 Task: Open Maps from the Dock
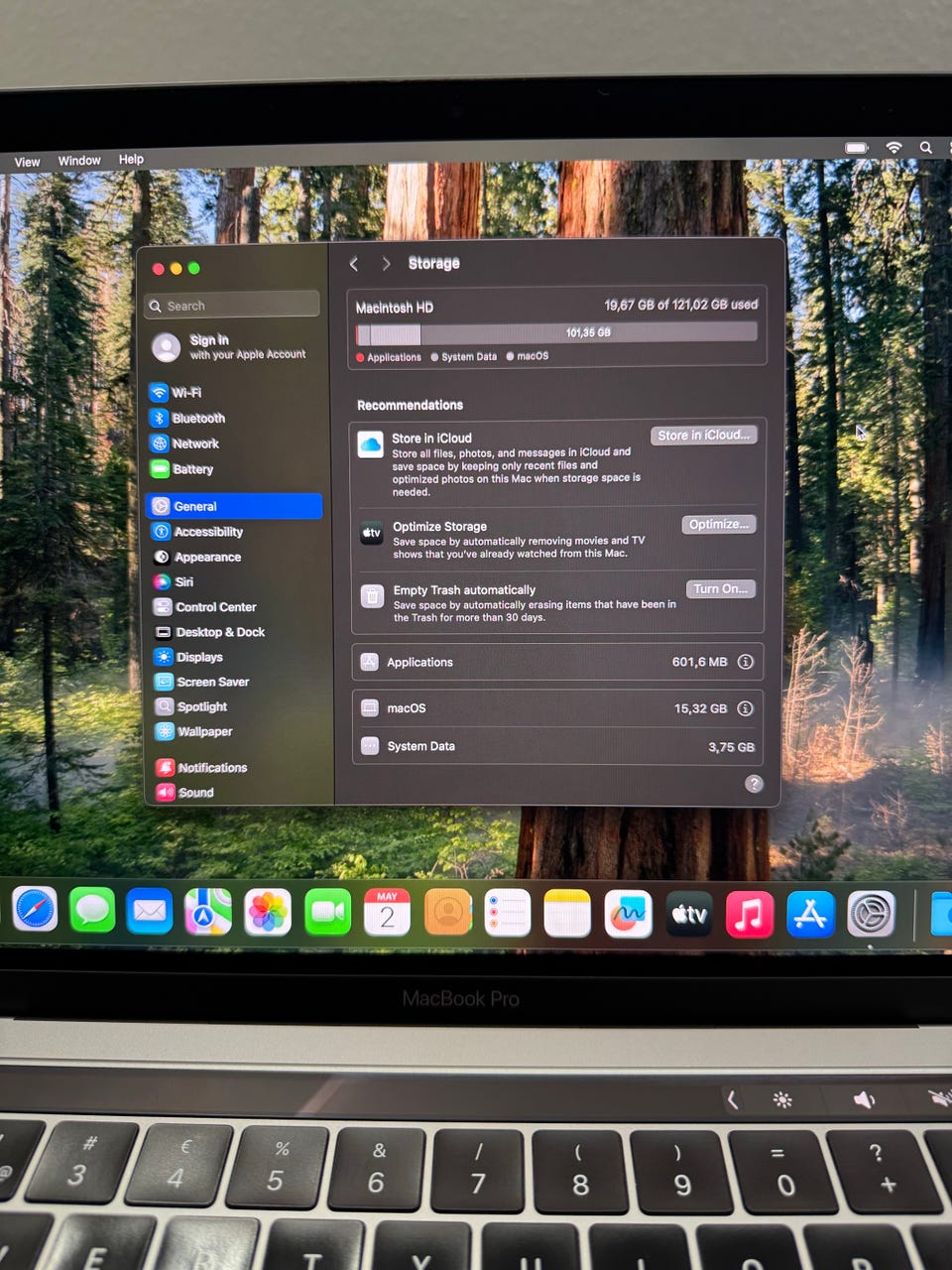[208, 911]
